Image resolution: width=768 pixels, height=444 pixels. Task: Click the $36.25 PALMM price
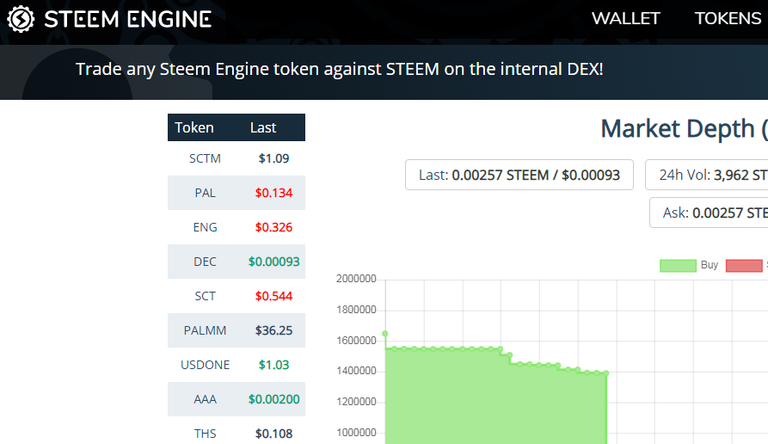pyautogui.click(x=274, y=330)
